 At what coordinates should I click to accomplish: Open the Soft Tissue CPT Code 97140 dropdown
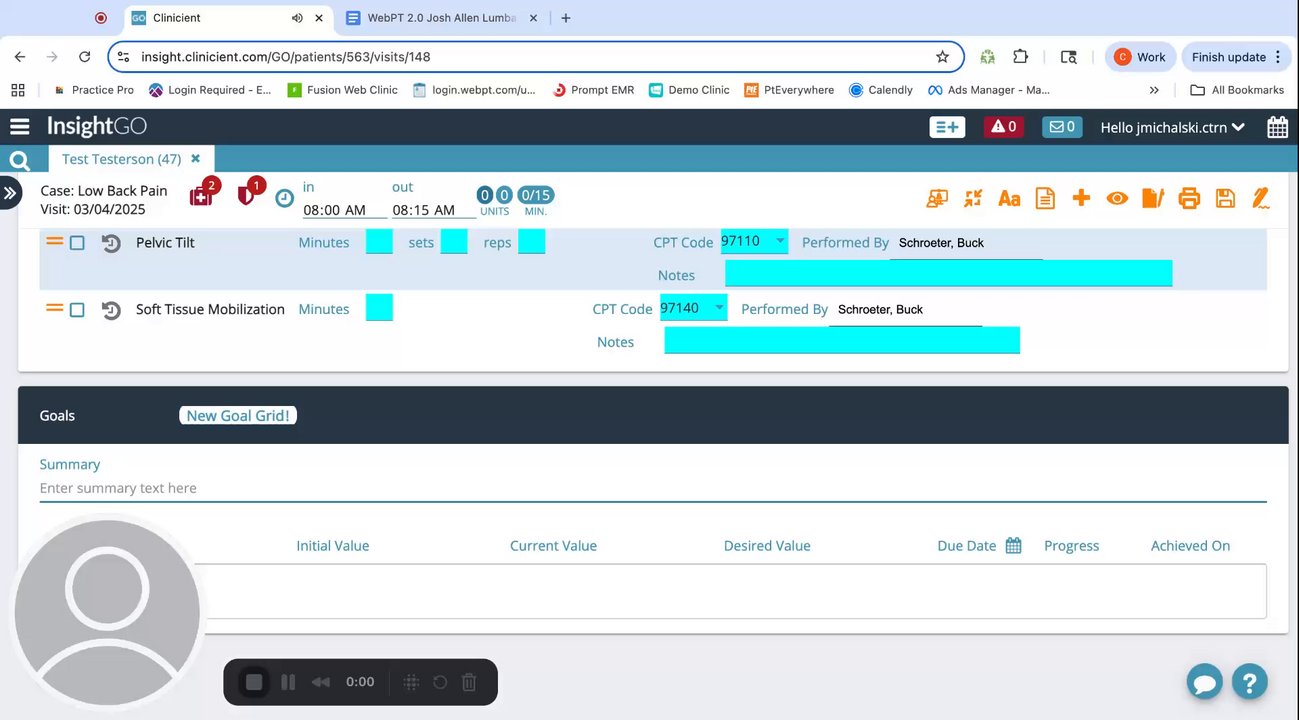(x=693, y=308)
